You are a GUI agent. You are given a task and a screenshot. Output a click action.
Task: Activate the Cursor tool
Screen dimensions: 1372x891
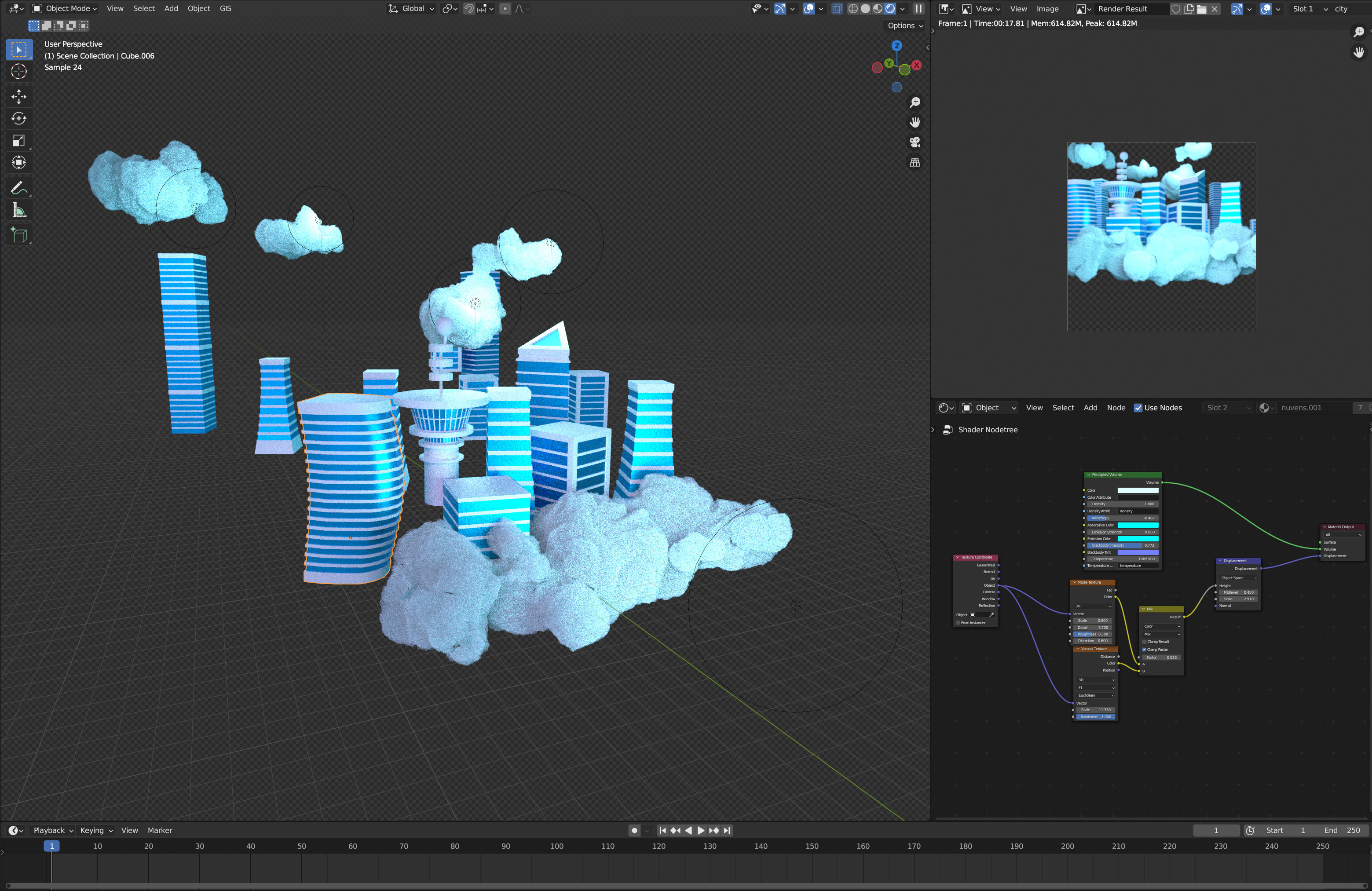click(19, 71)
